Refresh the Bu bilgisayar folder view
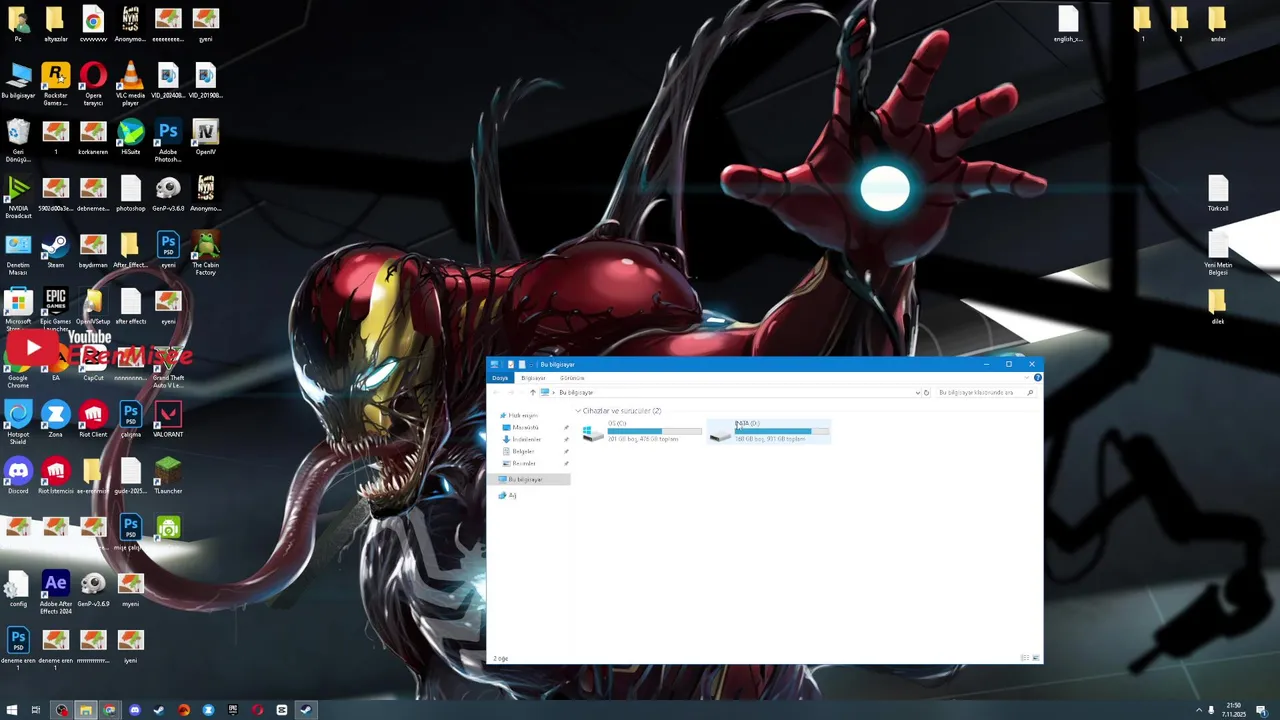The height and width of the screenshot is (720, 1280). (x=927, y=392)
